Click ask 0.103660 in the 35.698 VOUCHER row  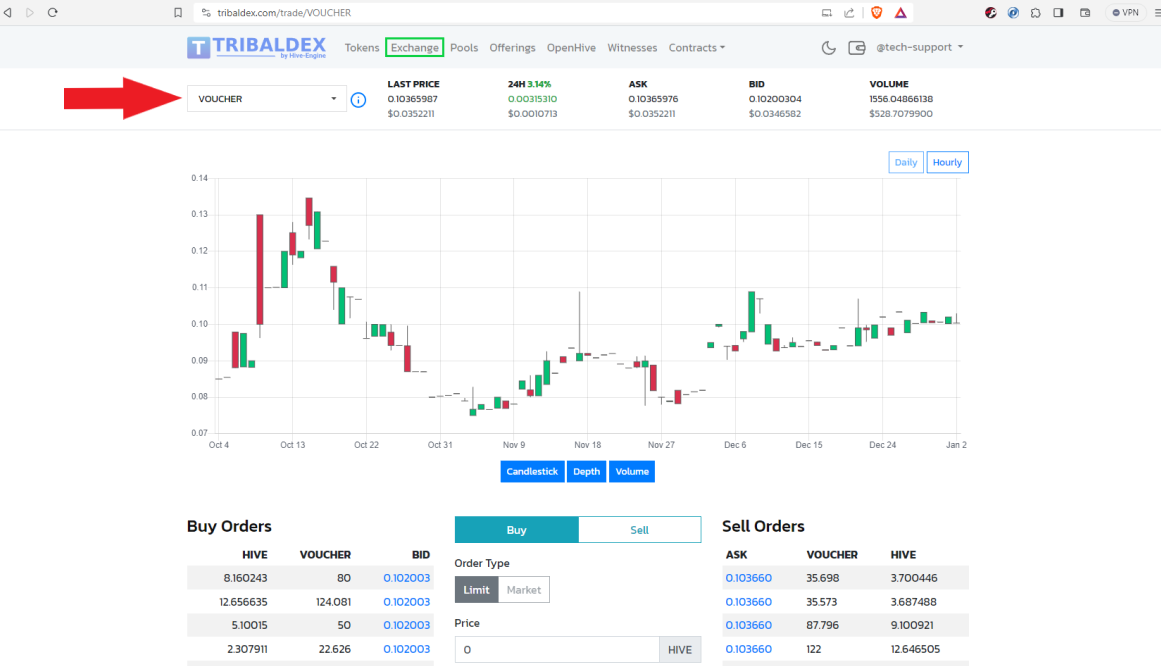(x=749, y=578)
